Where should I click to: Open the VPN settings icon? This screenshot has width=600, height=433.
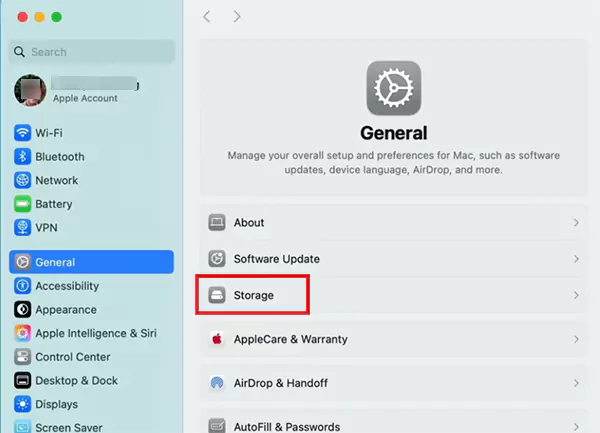pyautogui.click(x=22, y=228)
